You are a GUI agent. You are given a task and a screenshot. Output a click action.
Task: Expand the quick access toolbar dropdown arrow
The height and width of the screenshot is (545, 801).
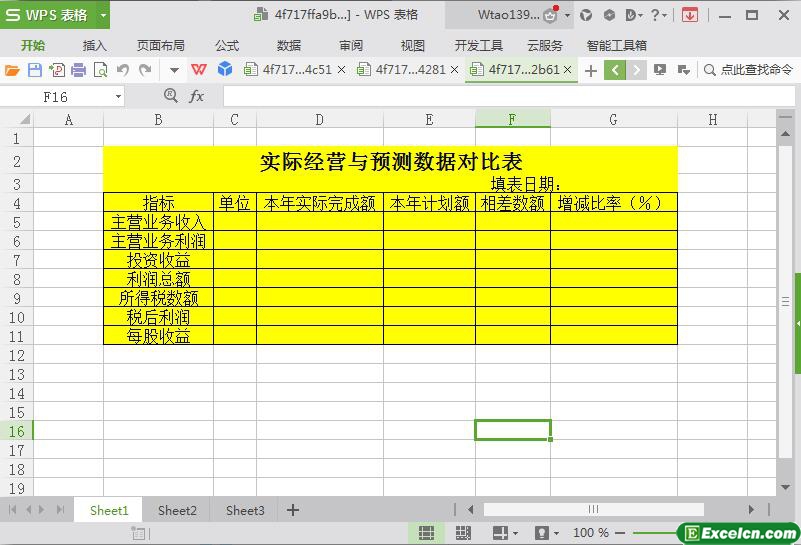click(174, 70)
